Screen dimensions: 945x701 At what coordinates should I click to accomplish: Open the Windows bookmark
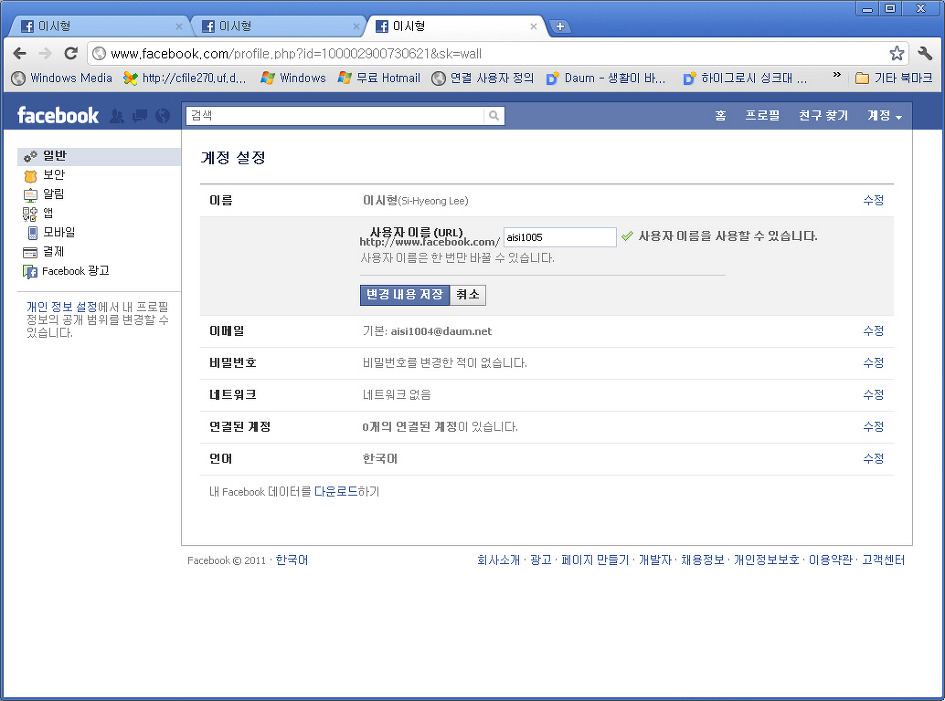point(294,78)
